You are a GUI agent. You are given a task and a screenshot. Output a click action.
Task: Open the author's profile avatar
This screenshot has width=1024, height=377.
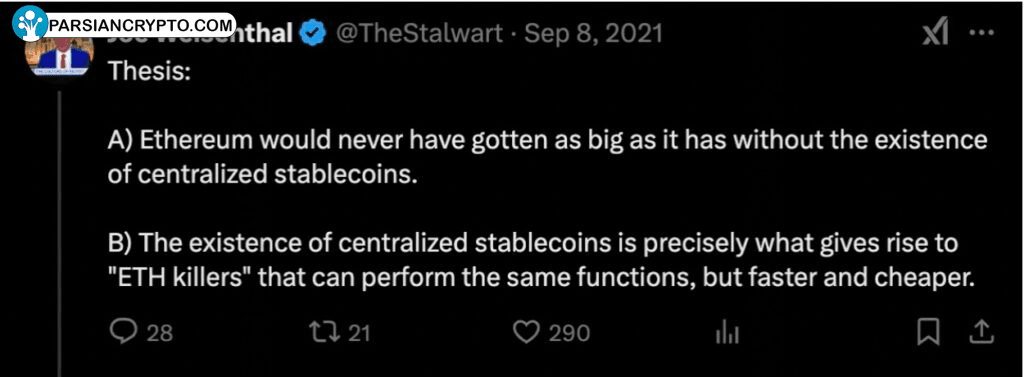57,56
